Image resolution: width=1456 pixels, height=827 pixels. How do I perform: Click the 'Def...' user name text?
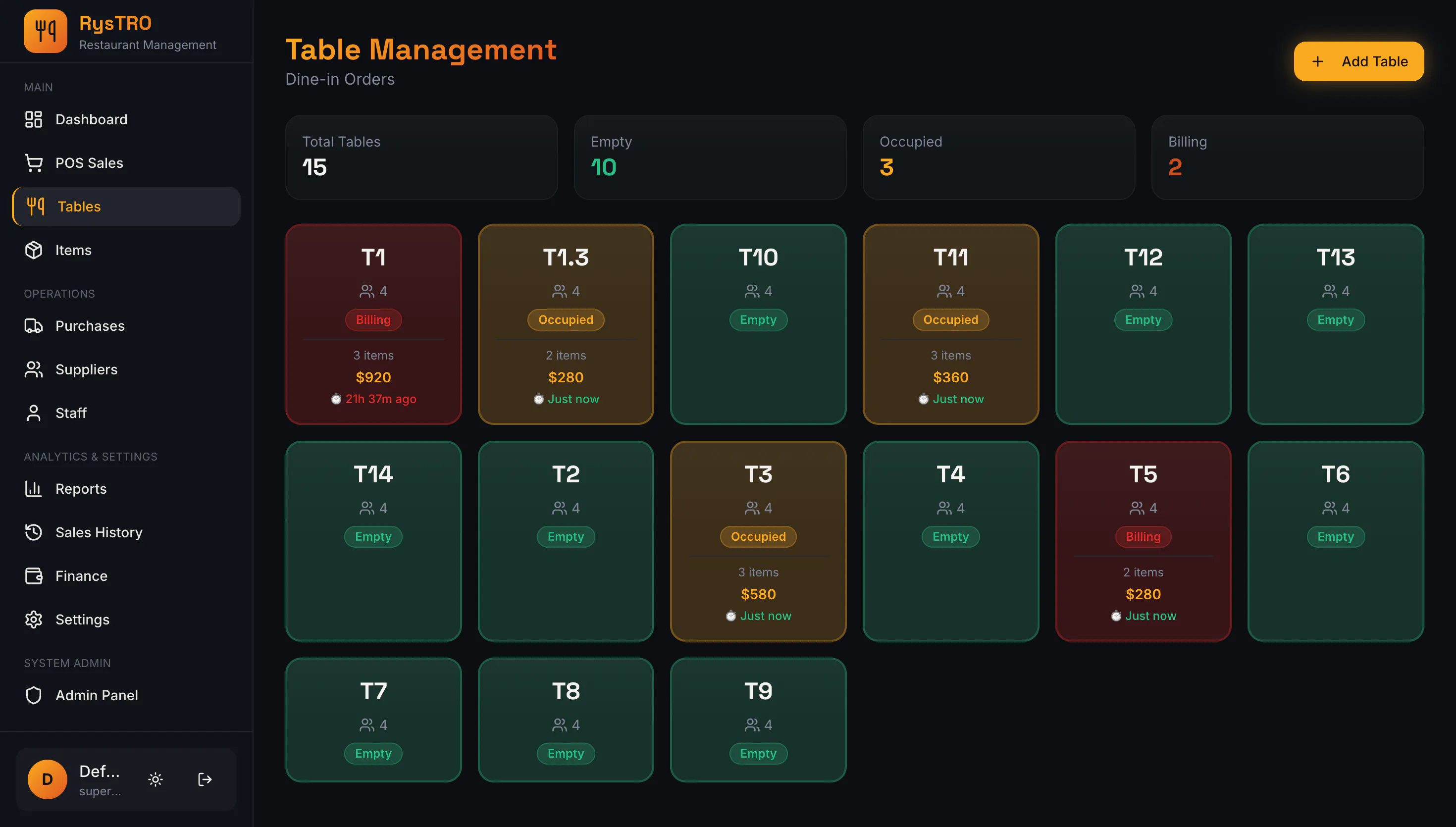tap(100, 772)
